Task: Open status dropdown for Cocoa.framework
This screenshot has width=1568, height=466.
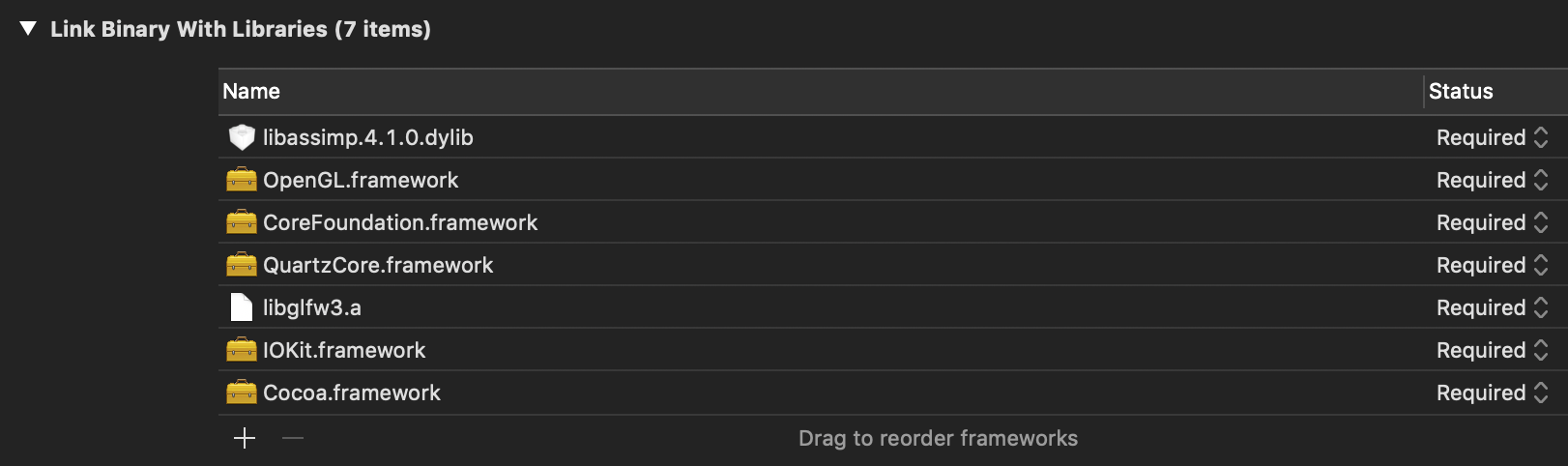Action: coord(1492,393)
